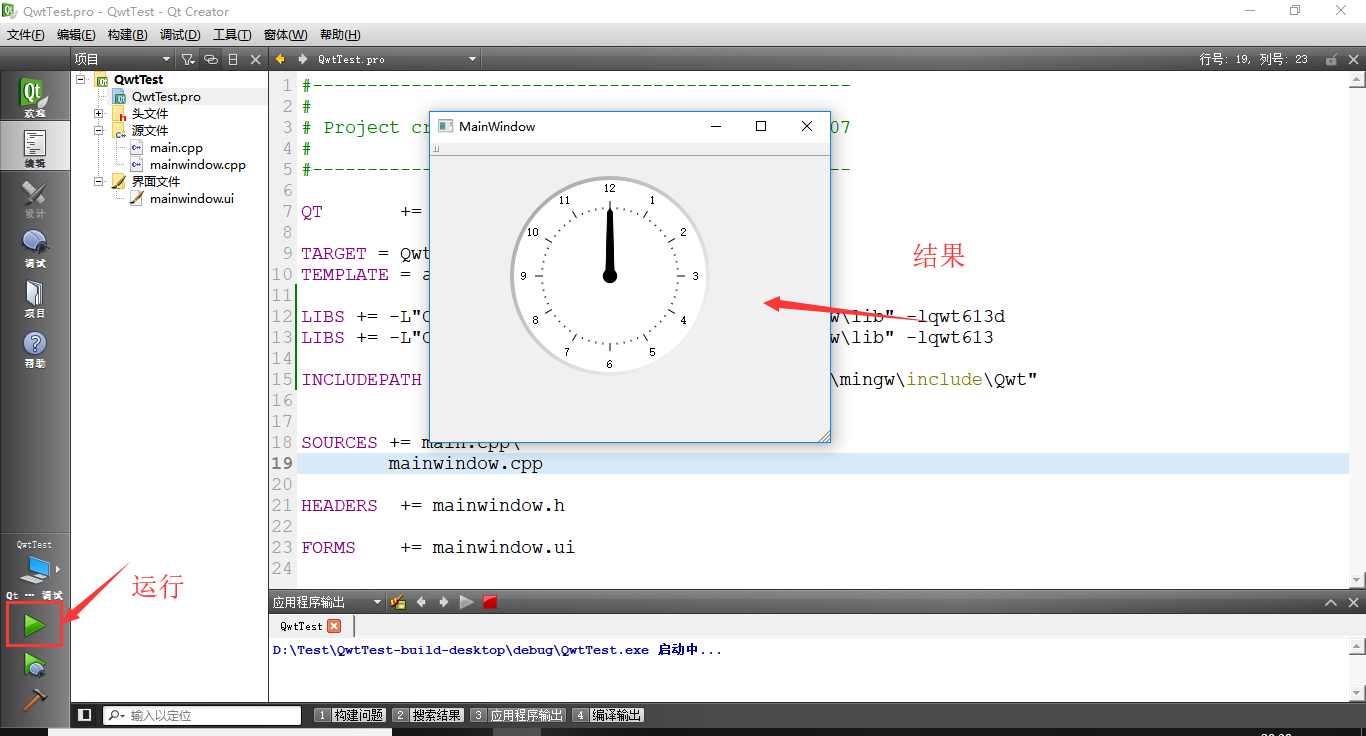Open the 工具(T) menu
Image resolution: width=1366 pixels, height=736 pixels.
point(232,34)
